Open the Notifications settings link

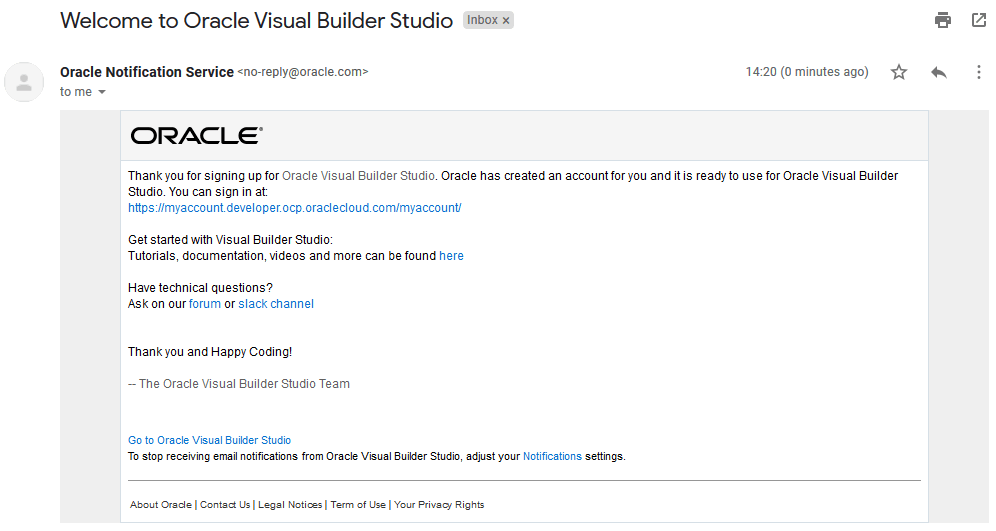pos(552,456)
